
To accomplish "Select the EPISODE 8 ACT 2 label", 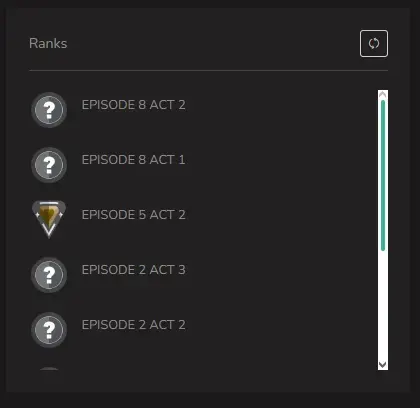I will coord(133,105).
